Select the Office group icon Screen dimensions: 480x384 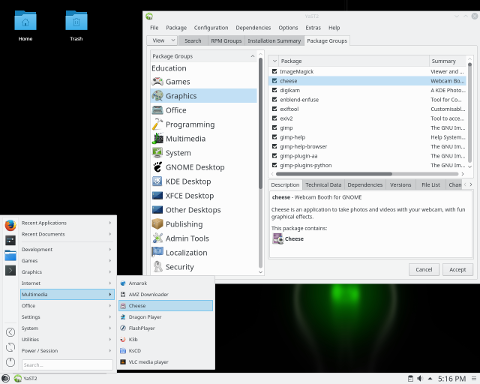click(x=157, y=110)
